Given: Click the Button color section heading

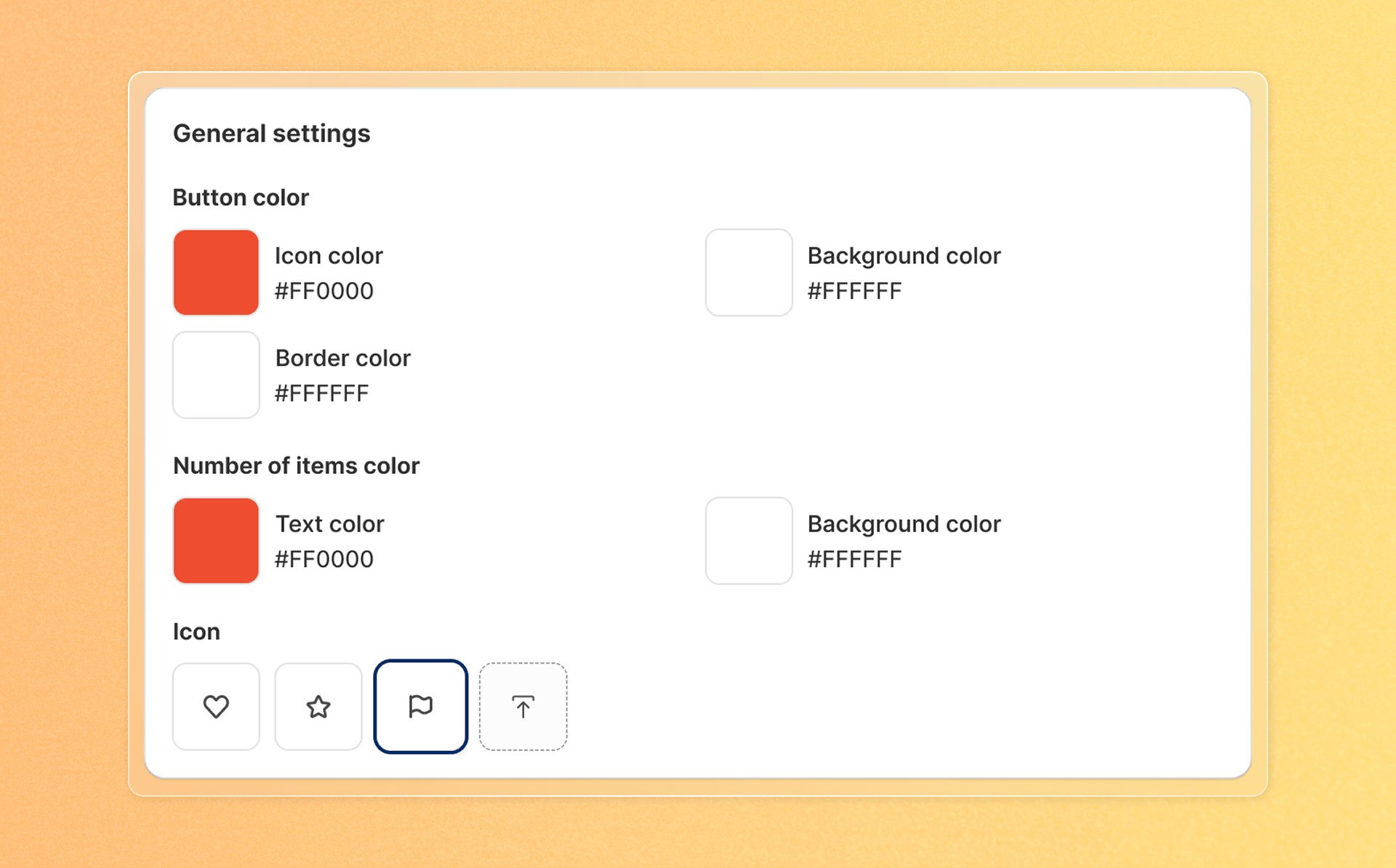Looking at the screenshot, I should [241, 198].
